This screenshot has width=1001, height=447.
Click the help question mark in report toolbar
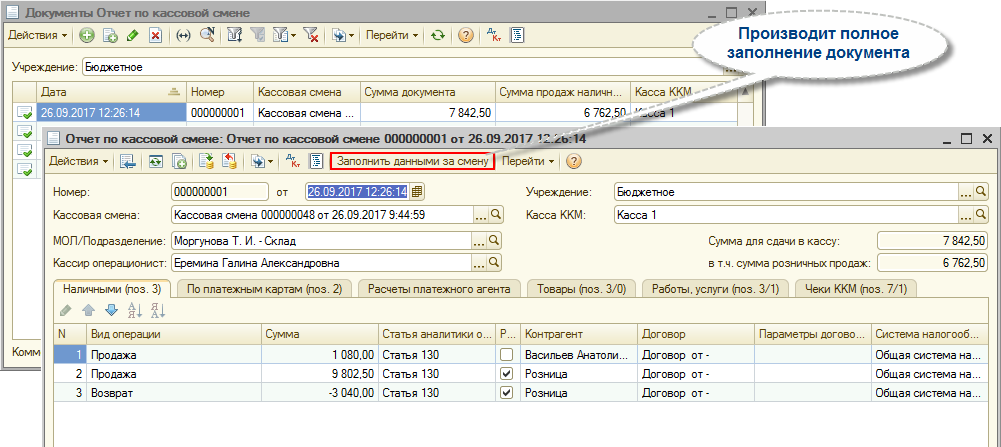tap(574, 160)
